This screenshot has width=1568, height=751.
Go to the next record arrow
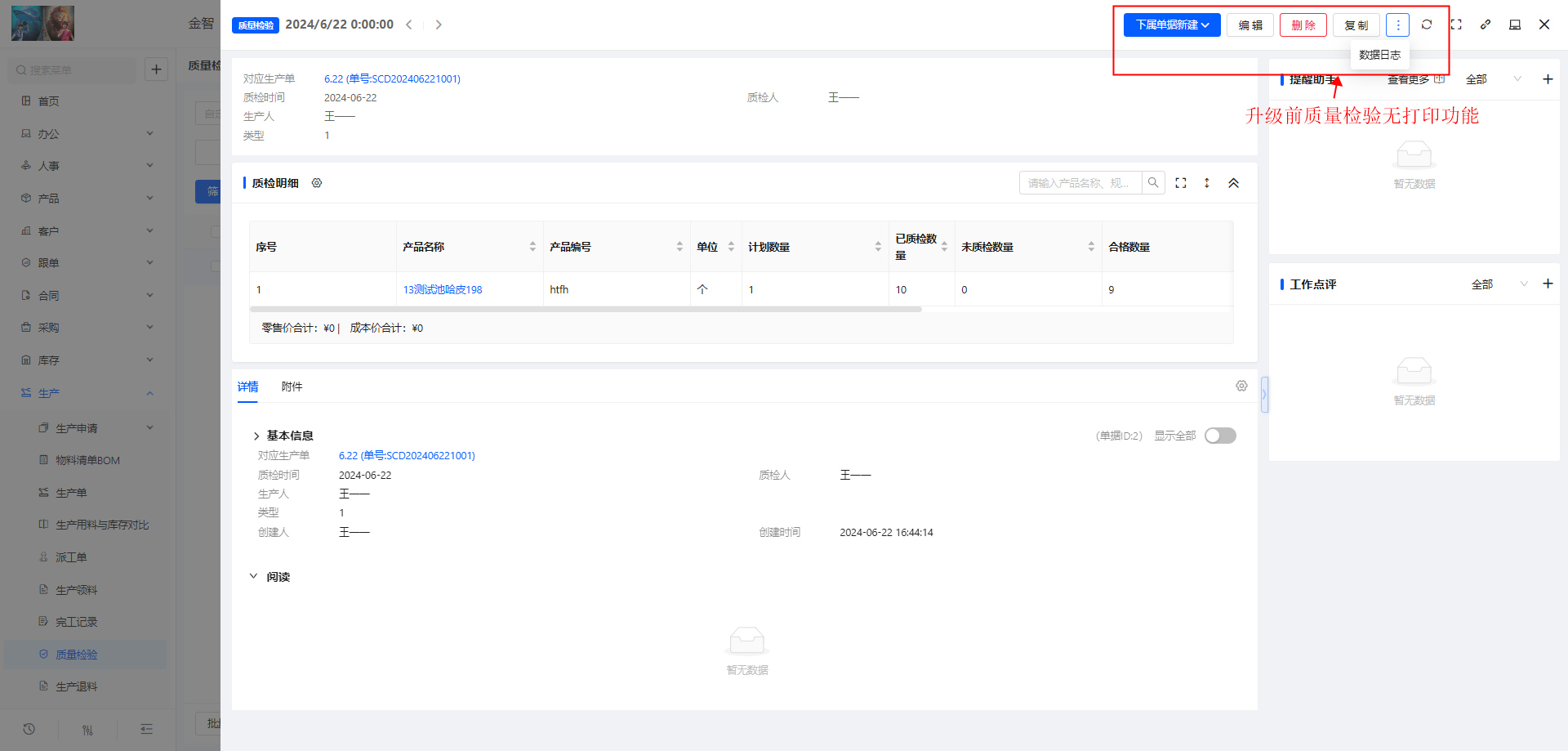click(439, 25)
